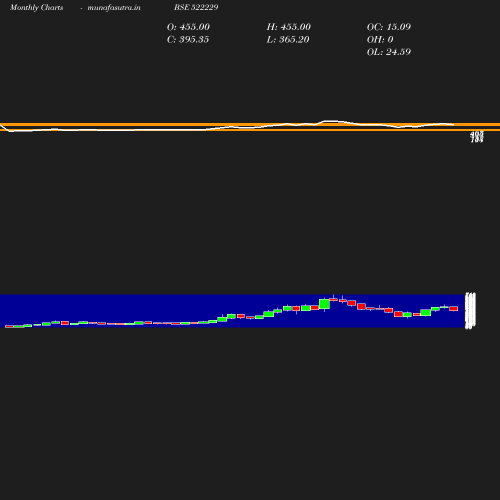500x500 pixels.
Task: Click the first red candlestick at far left
Action: 9,326
